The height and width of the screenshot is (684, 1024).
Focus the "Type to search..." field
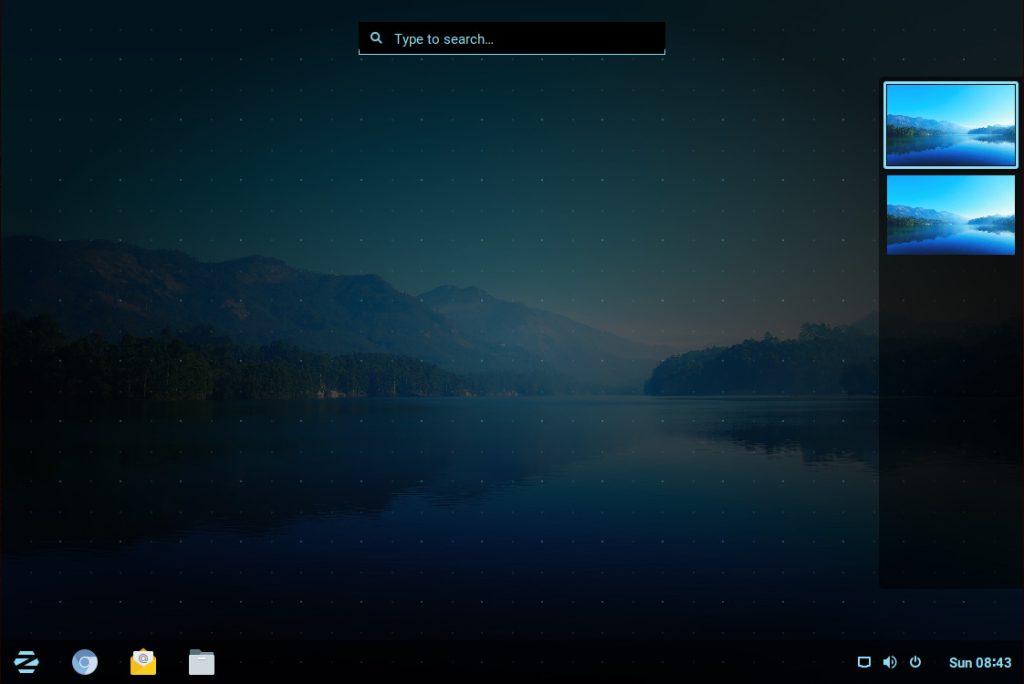coord(520,39)
